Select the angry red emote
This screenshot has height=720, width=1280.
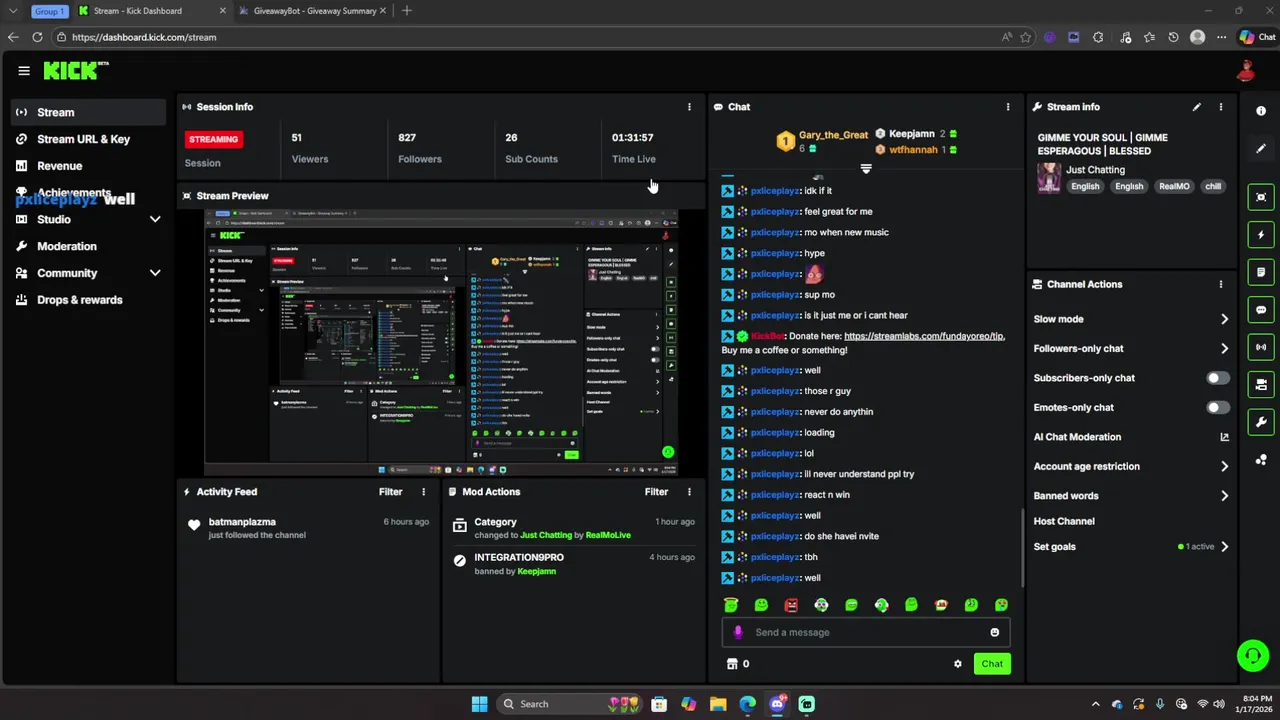pos(791,605)
